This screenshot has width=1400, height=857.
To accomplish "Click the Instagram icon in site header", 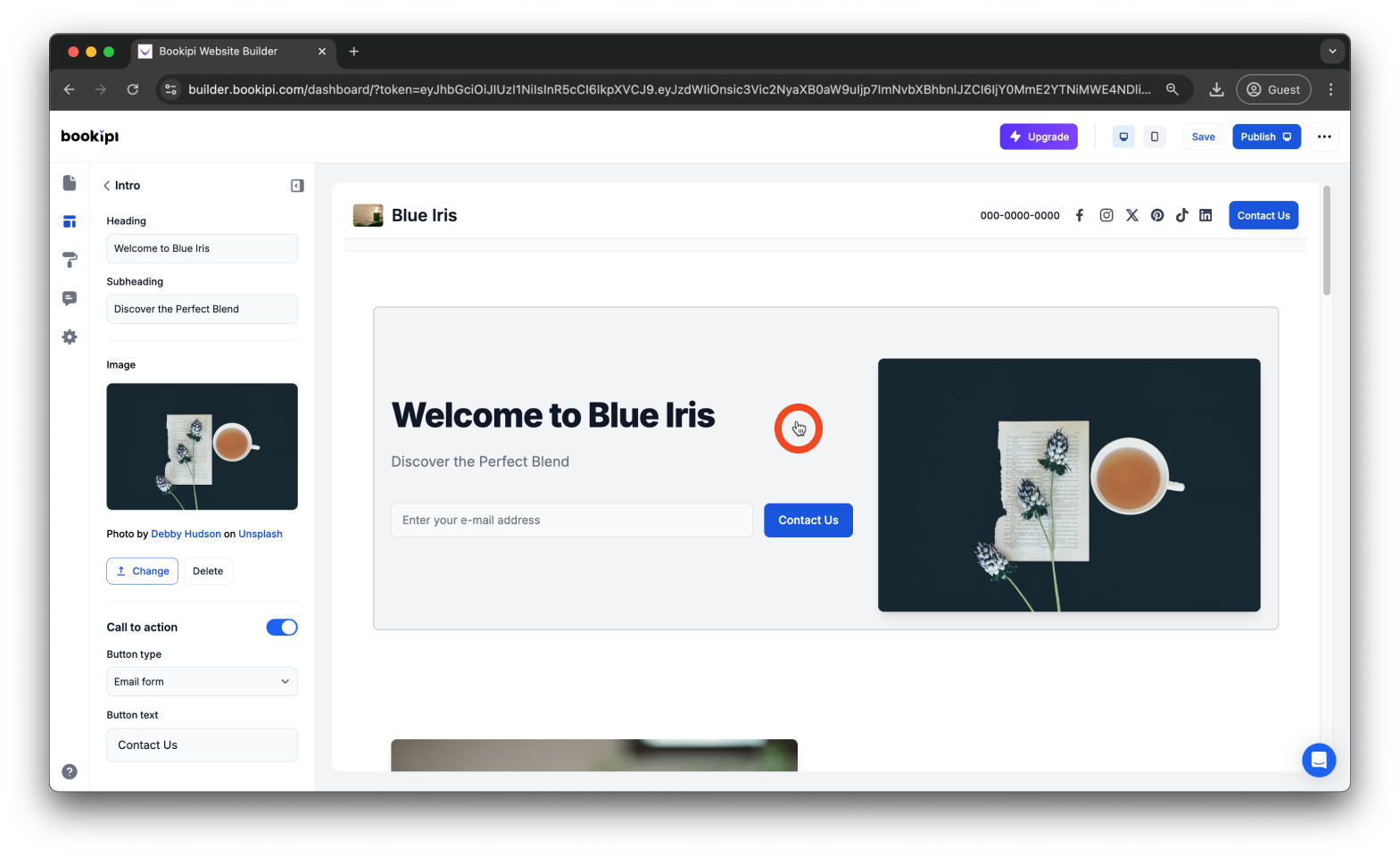I will click(x=1106, y=215).
